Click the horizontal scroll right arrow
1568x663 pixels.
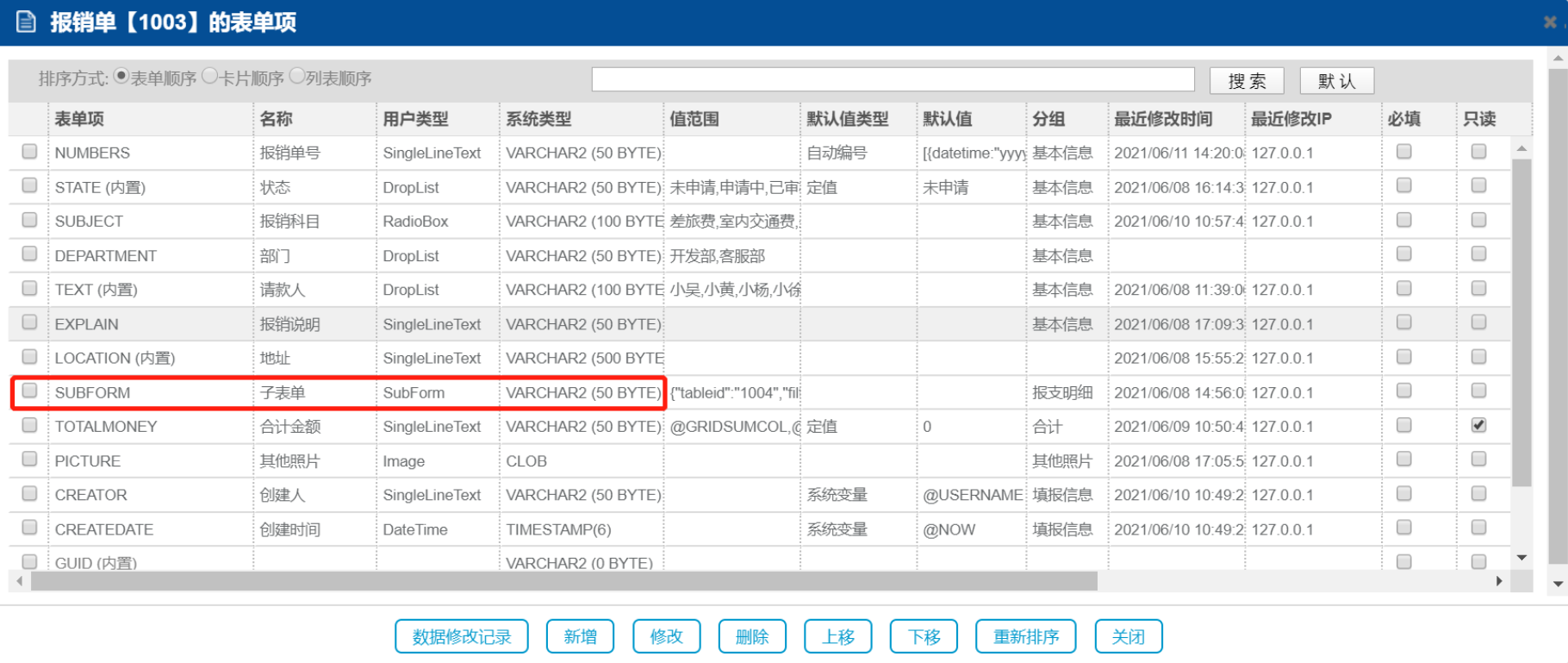1499,581
